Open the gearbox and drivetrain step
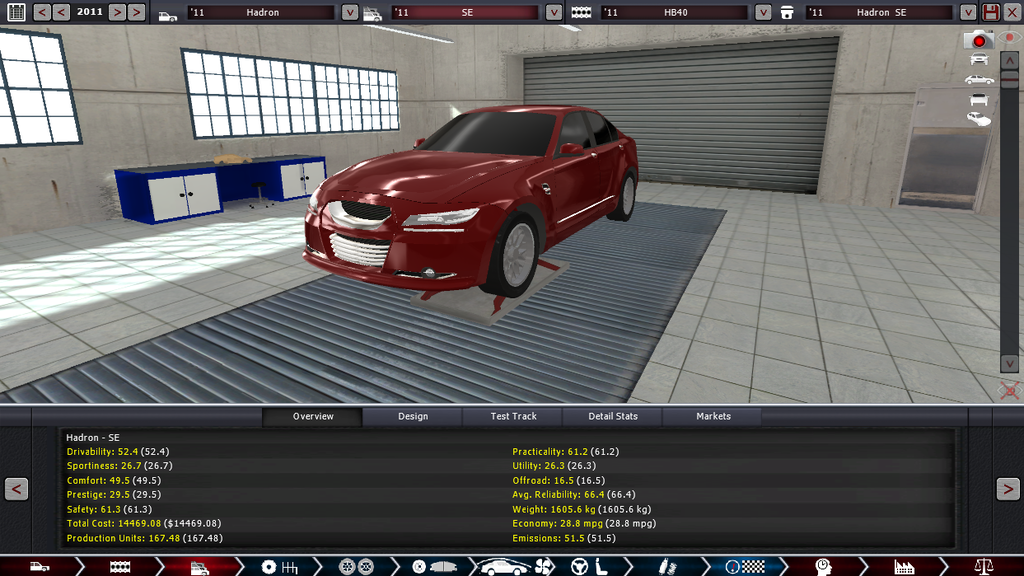Viewport: 1024px width, 576px height. [x=279, y=567]
